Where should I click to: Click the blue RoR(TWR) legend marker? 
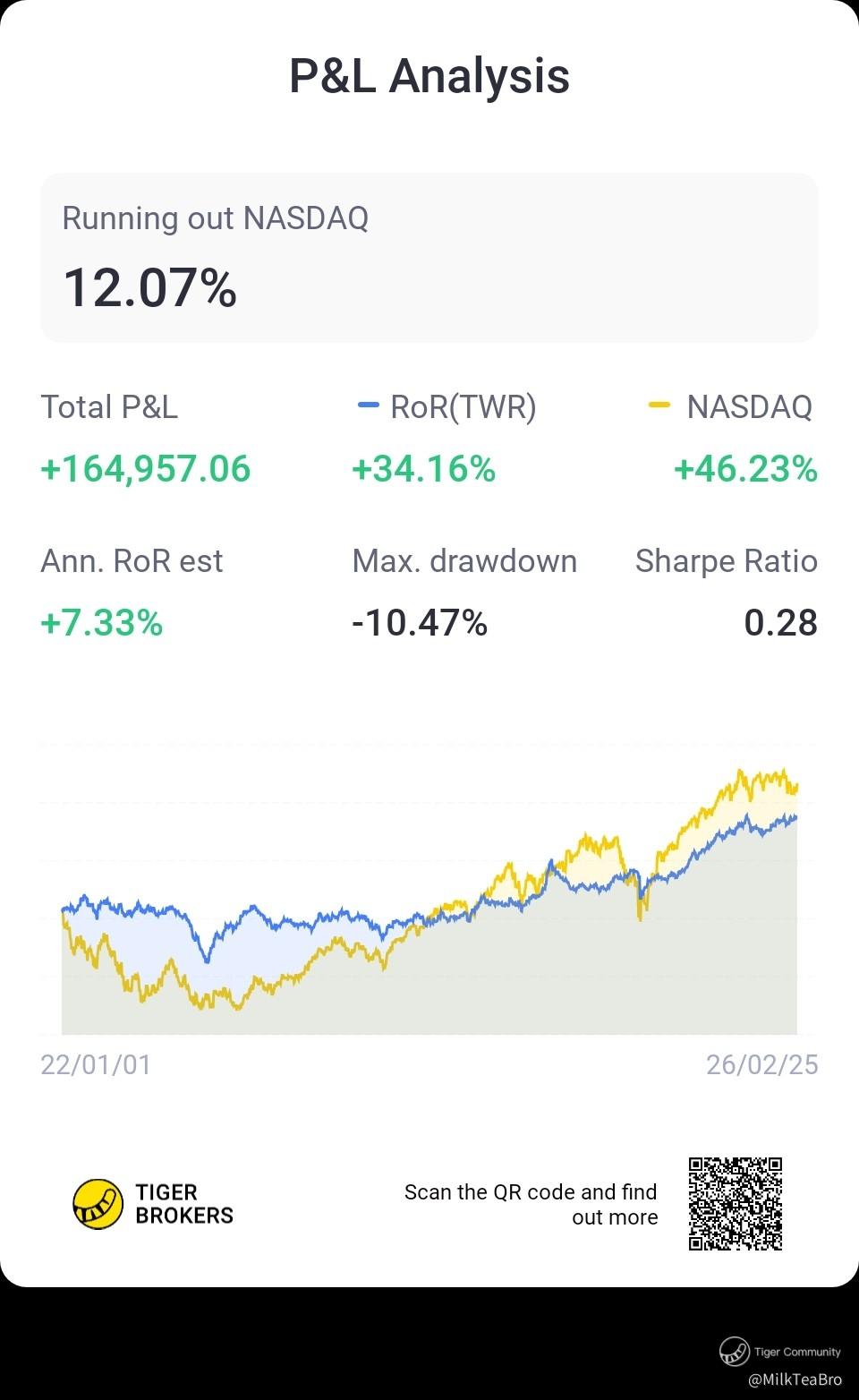coord(368,406)
